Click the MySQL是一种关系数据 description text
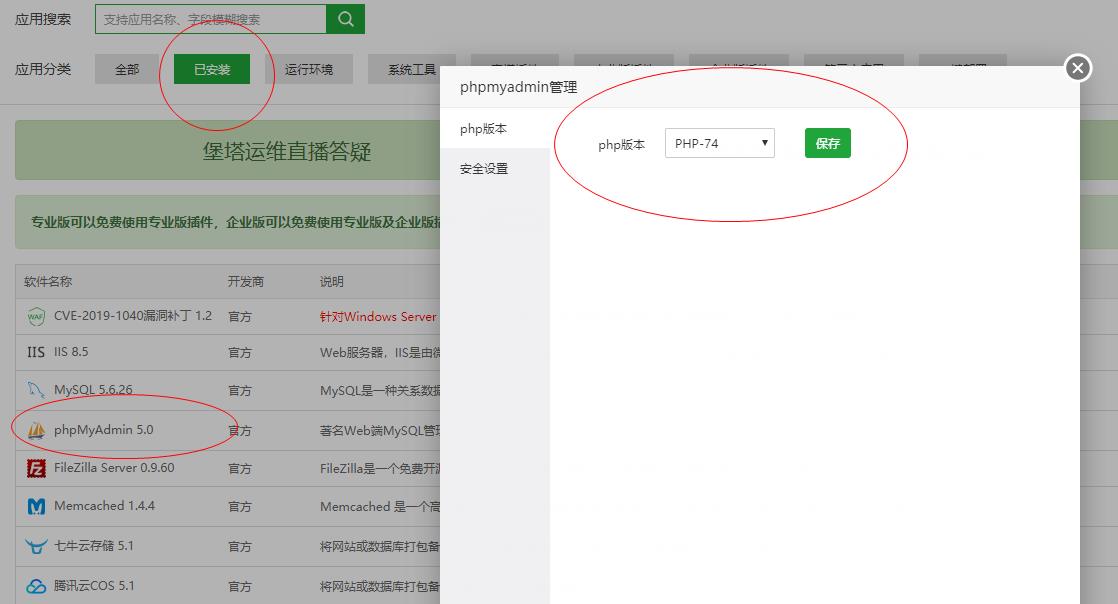This screenshot has height=604, width=1118. pos(379,390)
